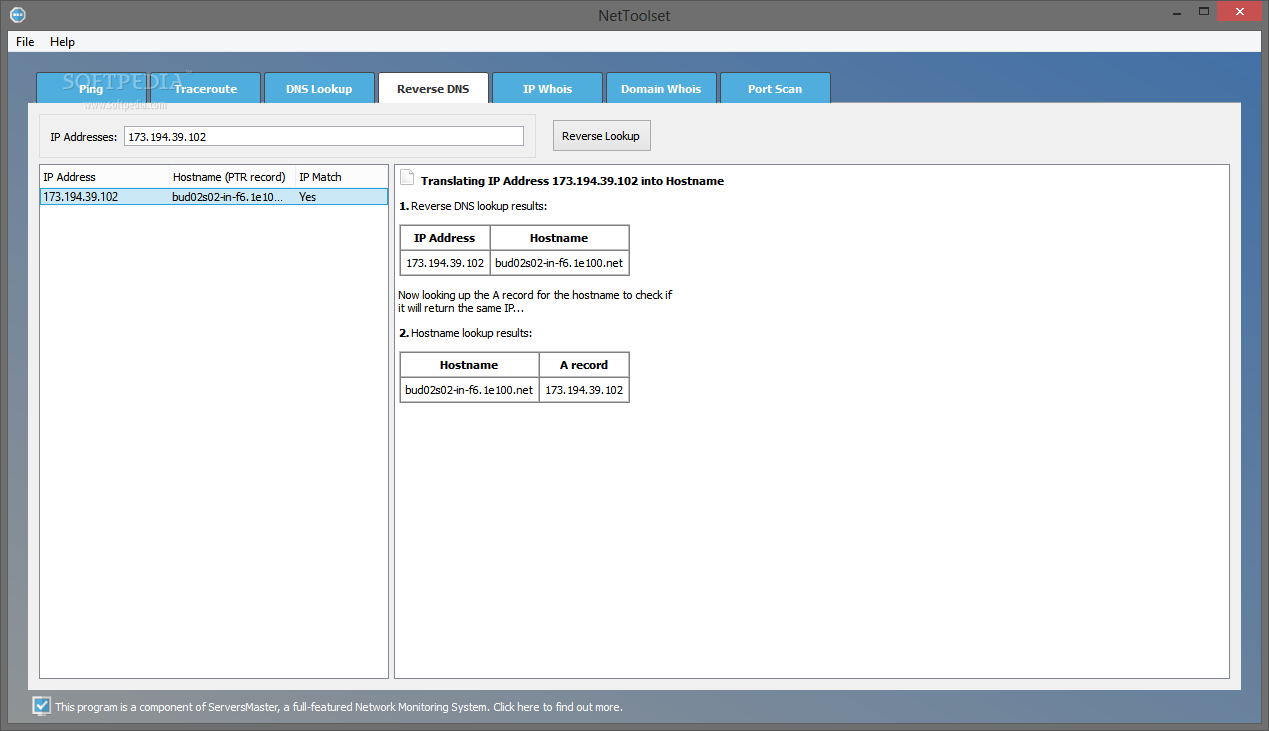Viewport: 1269px width, 731px height.
Task: Click the IP Address column header in list
Action: (x=105, y=177)
